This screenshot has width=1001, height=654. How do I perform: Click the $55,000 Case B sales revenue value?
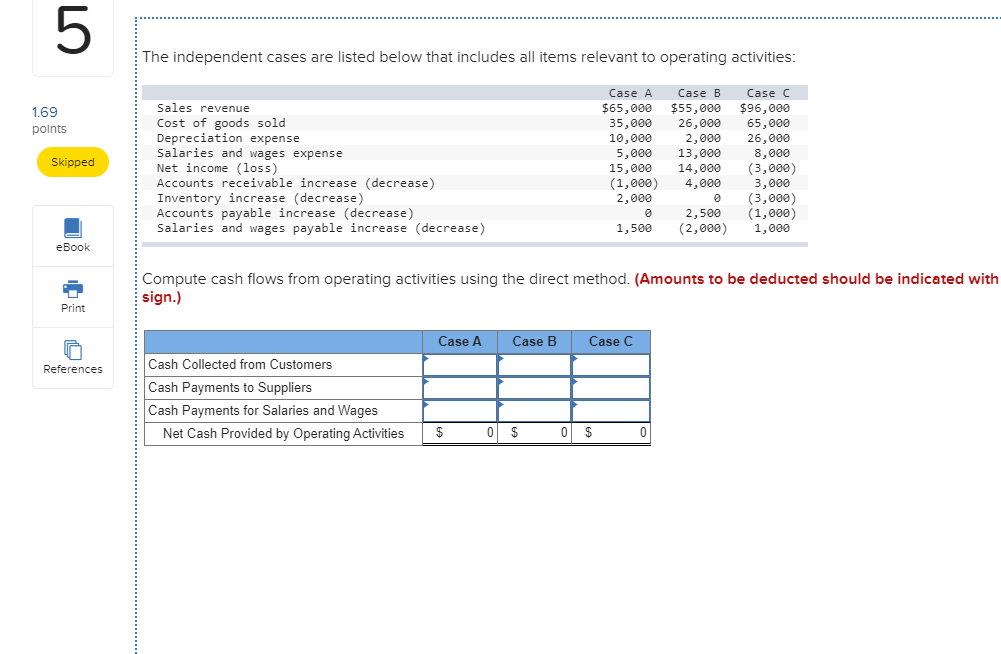point(696,108)
